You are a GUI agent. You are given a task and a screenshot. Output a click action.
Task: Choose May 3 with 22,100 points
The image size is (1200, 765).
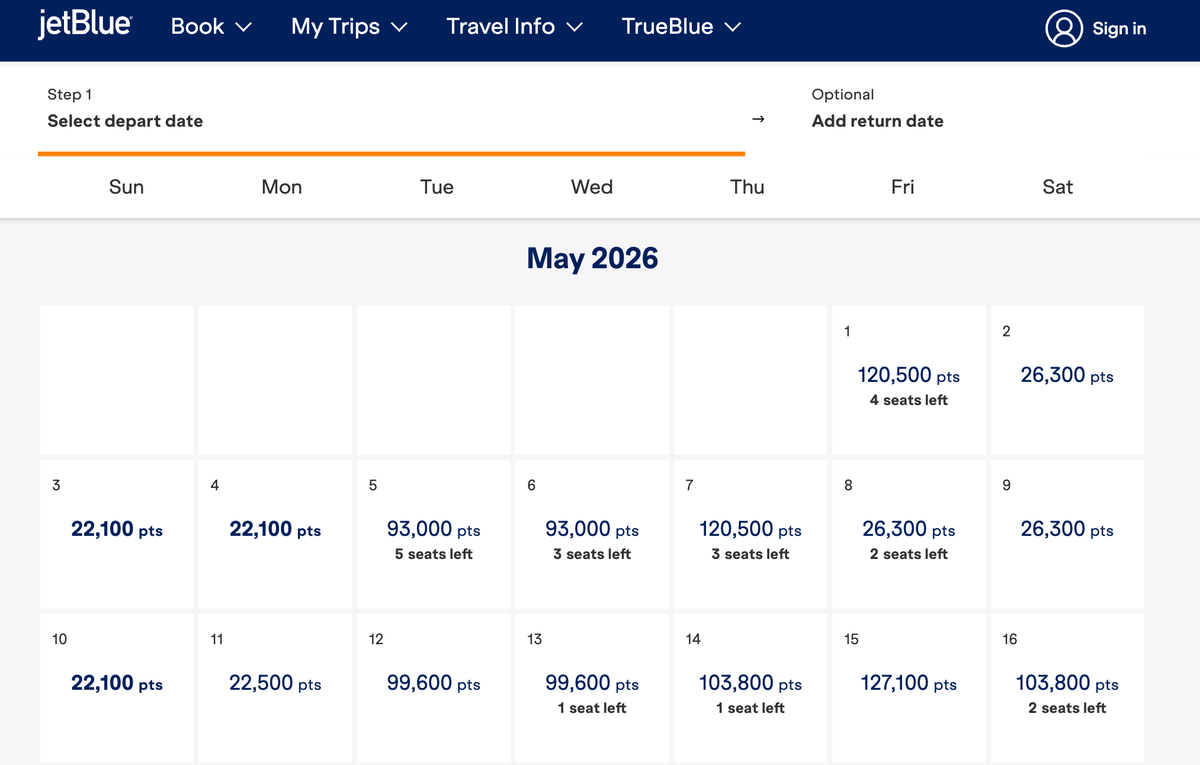(116, 534)
